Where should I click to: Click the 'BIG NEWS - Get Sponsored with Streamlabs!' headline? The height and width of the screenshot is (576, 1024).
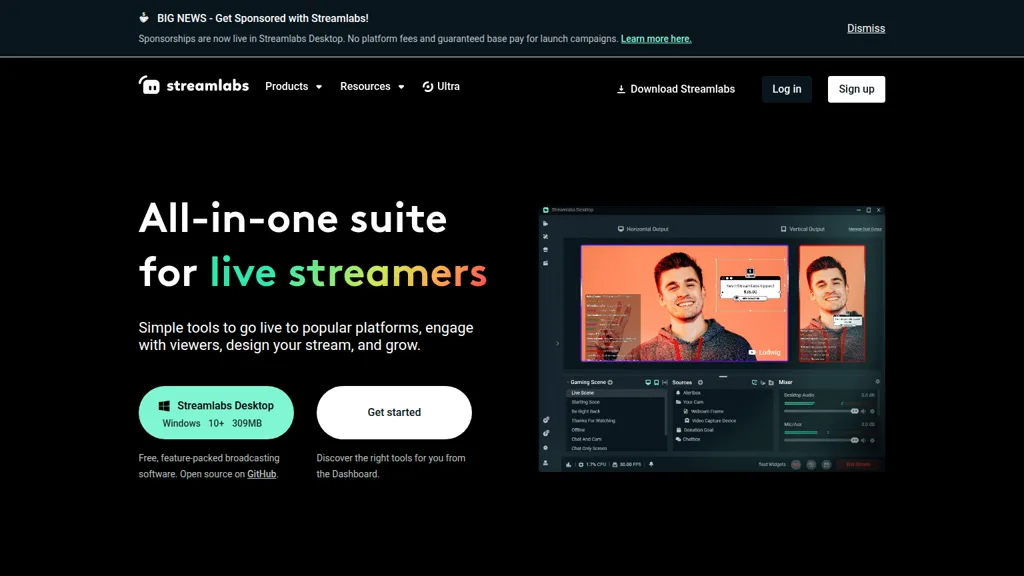tap(263, 18)
